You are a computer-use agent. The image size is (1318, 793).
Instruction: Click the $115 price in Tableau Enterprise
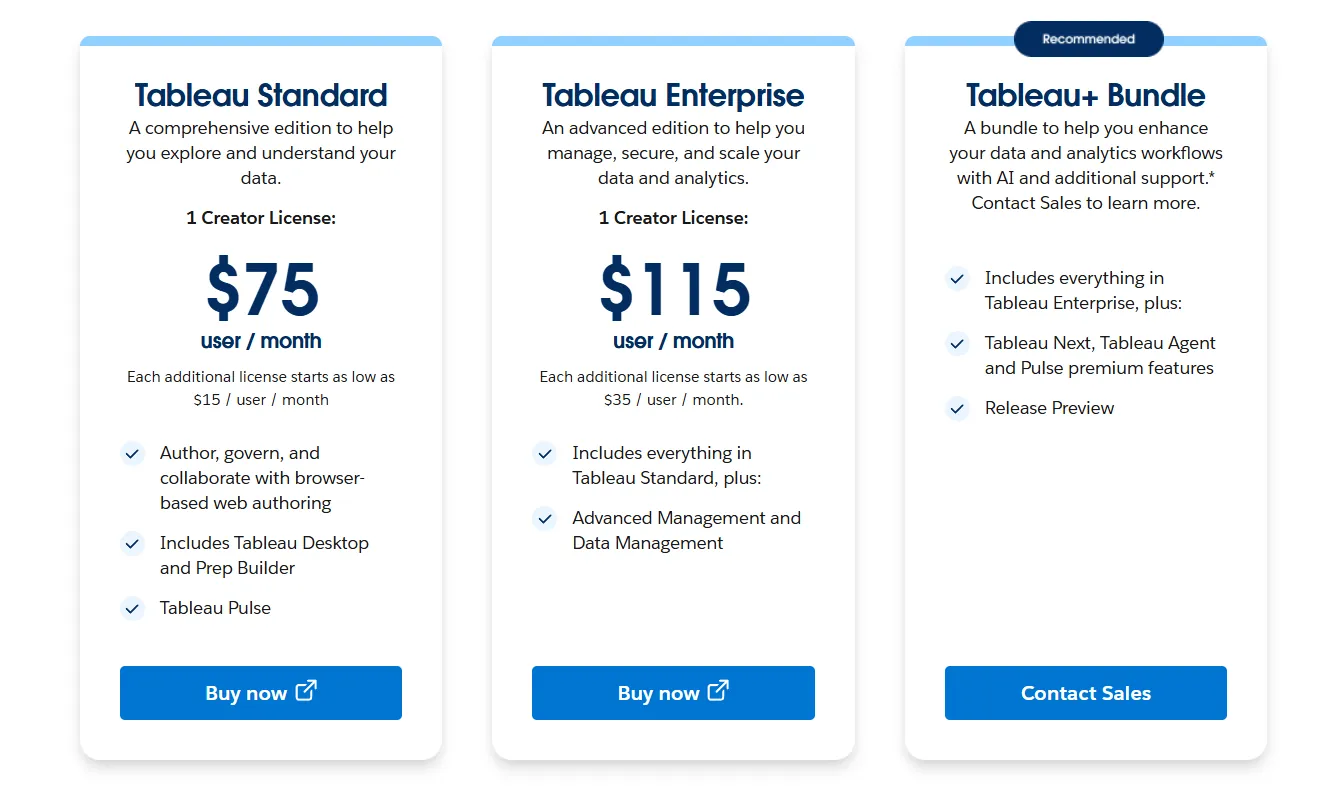[x=674, y=289]
